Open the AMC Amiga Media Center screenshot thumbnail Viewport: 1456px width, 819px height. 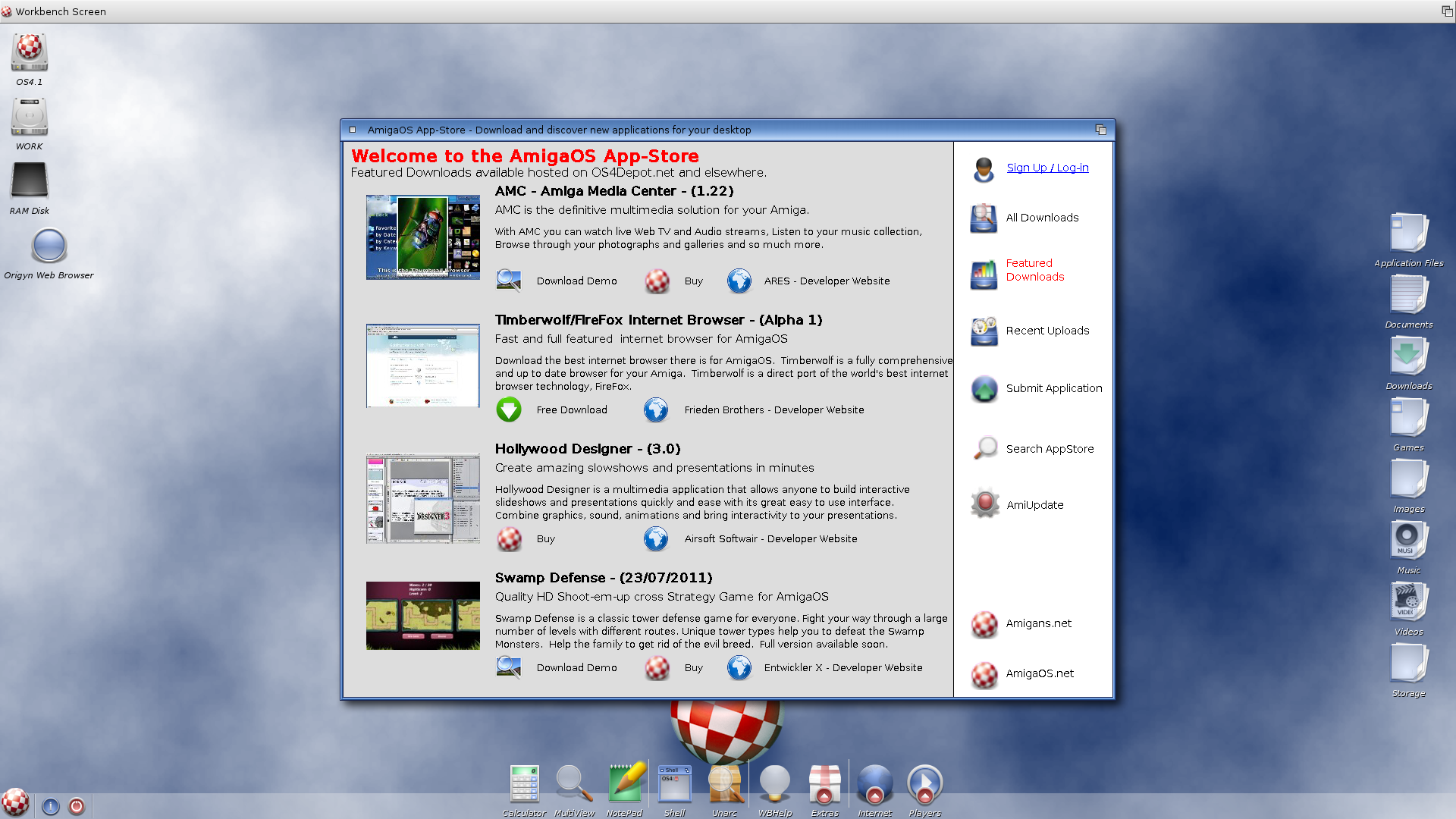(423, 237)
